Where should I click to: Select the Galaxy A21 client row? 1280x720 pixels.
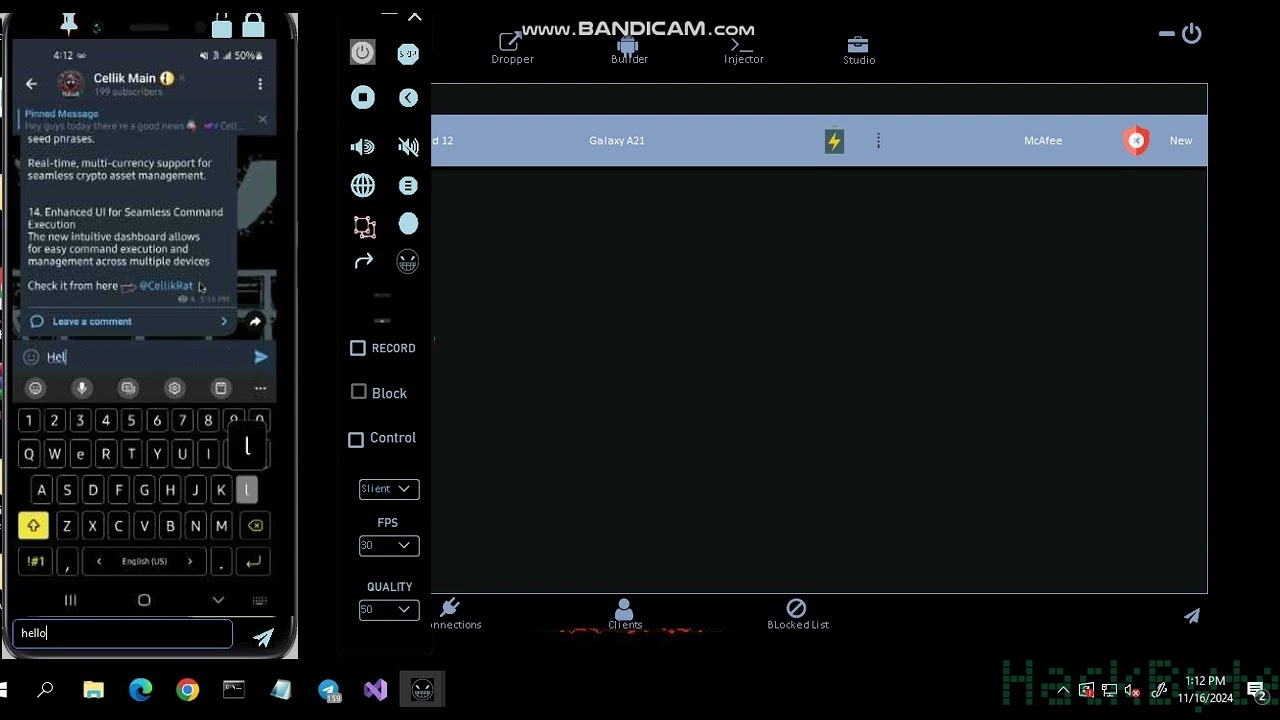tap(819, 141)
